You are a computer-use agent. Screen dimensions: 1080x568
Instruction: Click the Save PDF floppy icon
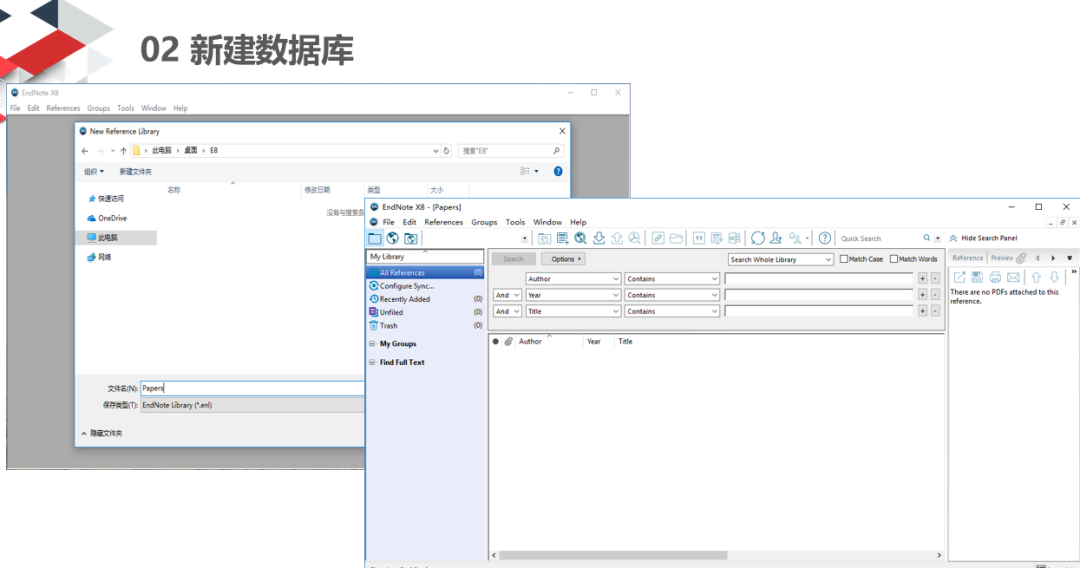tap(977, 277)
